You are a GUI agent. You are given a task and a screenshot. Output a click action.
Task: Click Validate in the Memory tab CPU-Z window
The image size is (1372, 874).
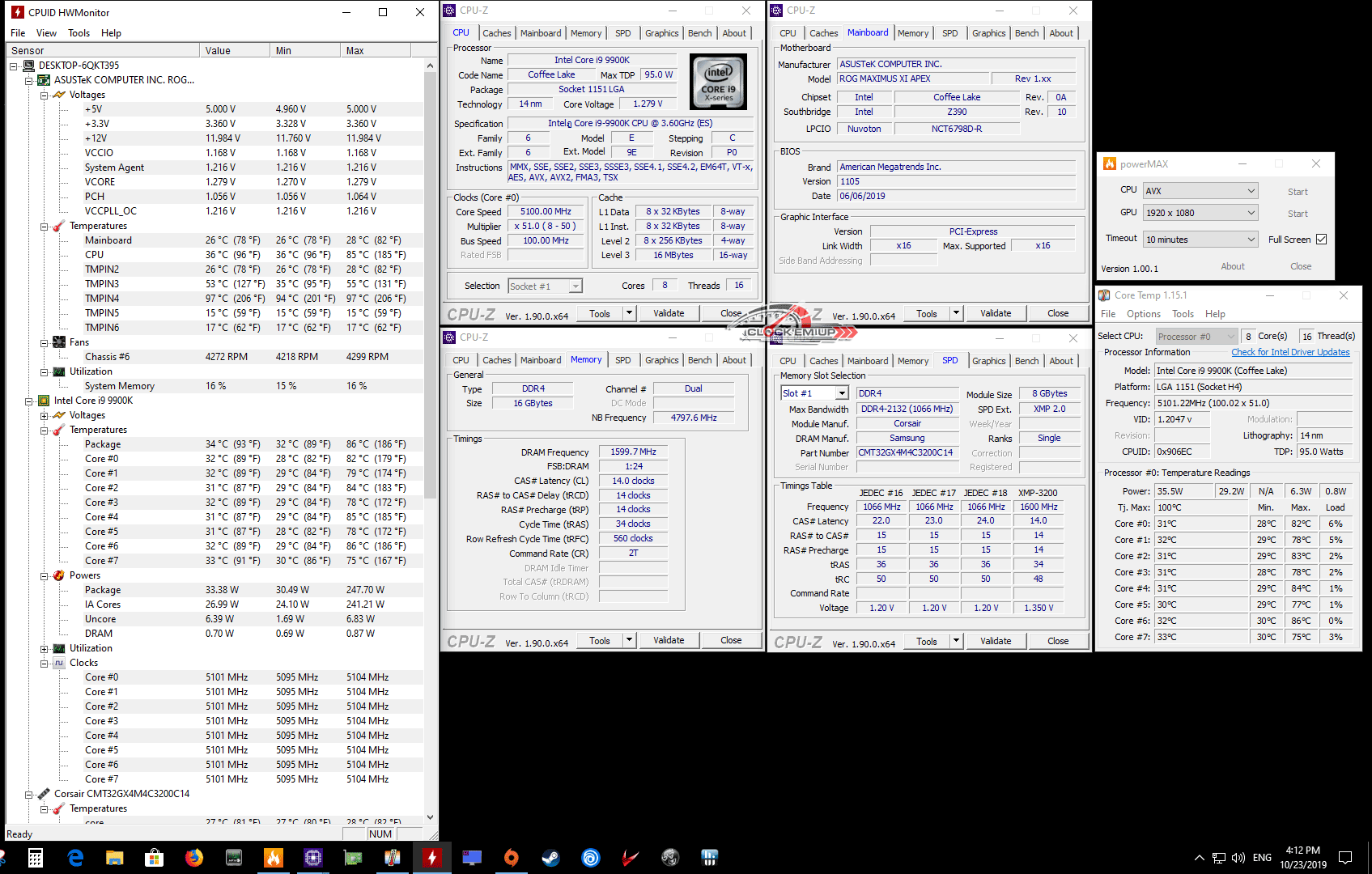pos(669,640)
